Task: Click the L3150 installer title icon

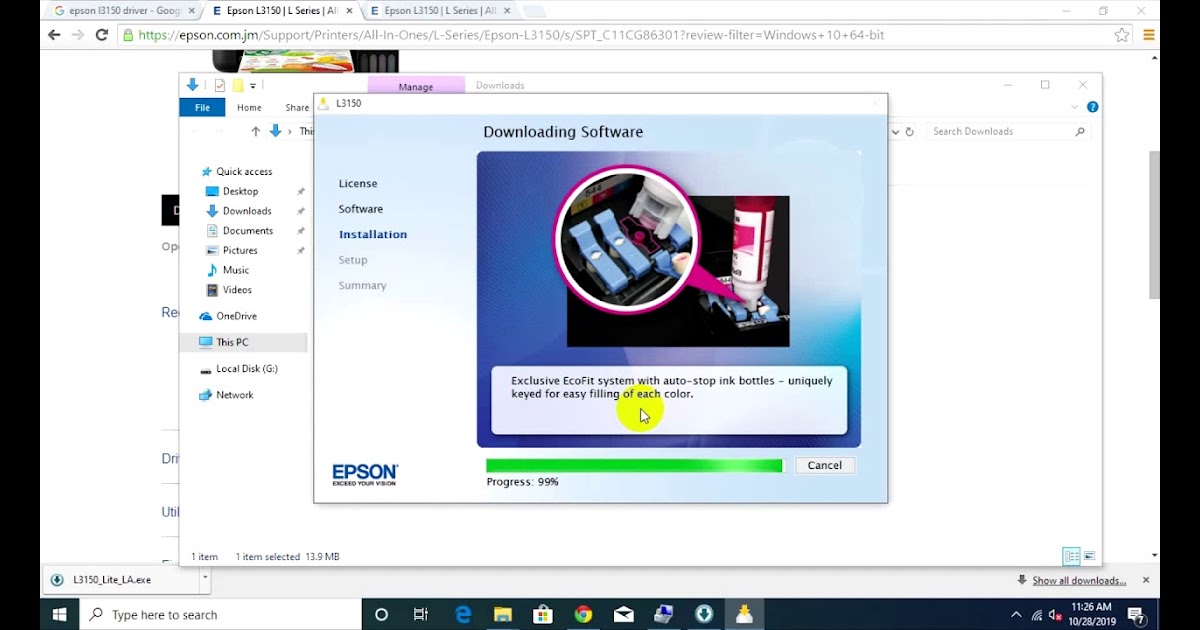Action: pyautogui.click(x=324, y=103)
